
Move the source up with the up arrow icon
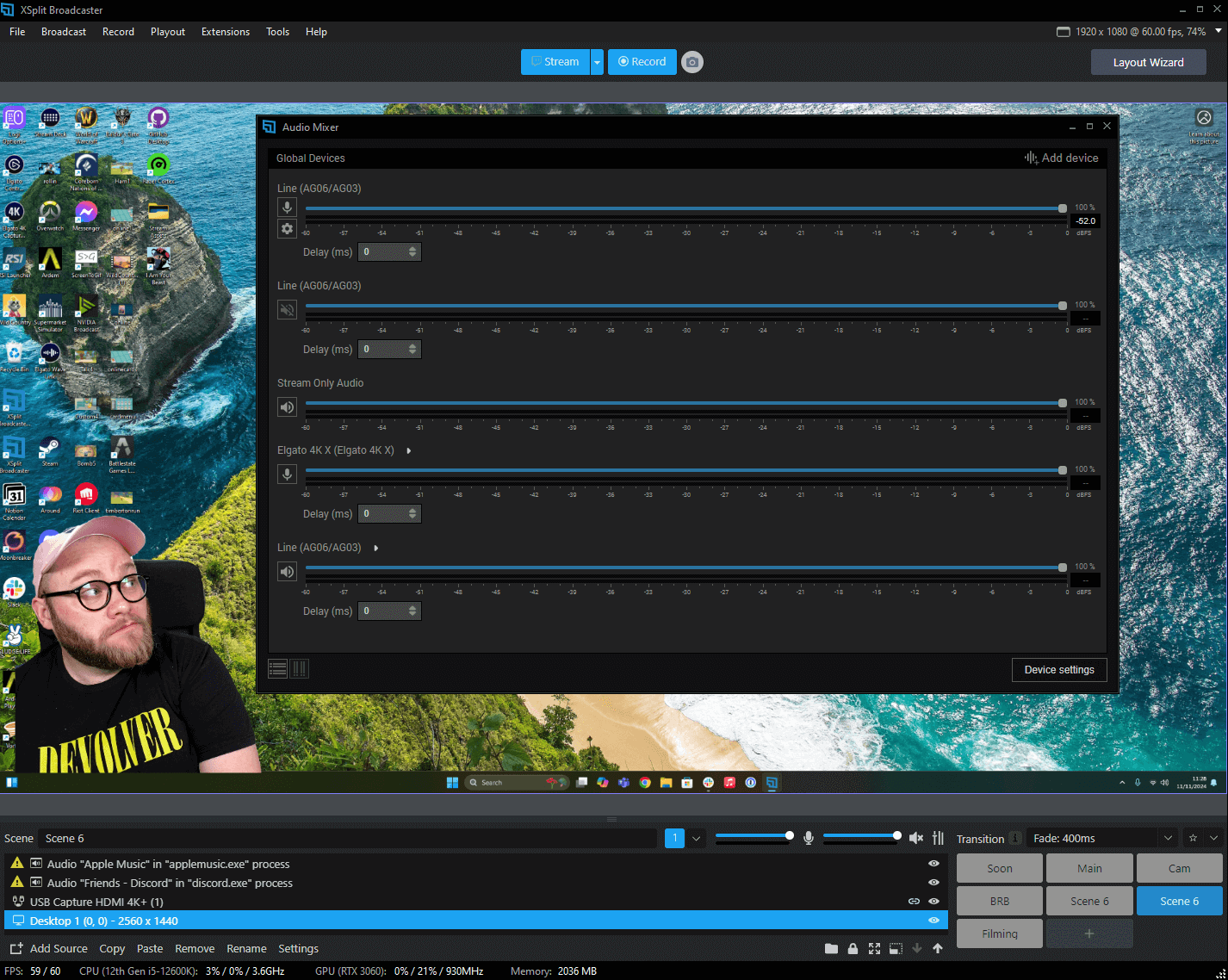[x=938, y=949]
